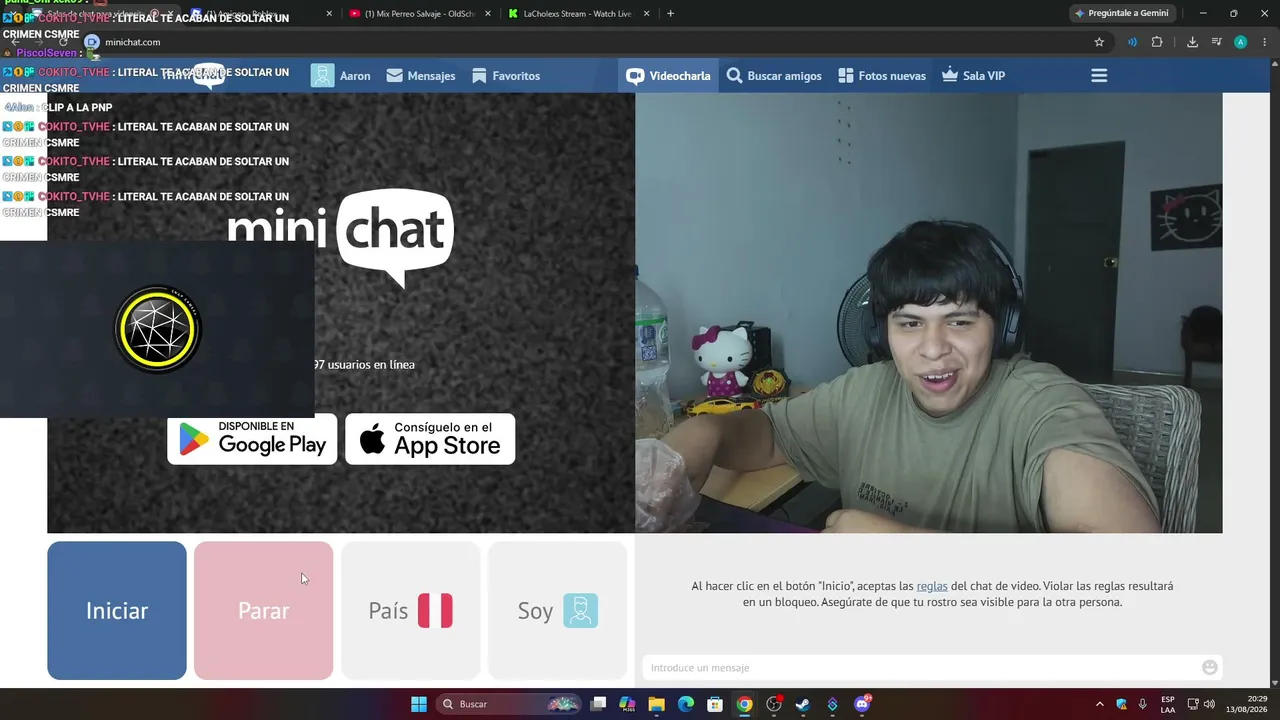
Task: Click the microphone tray icon
Action: pos(1142,704)
